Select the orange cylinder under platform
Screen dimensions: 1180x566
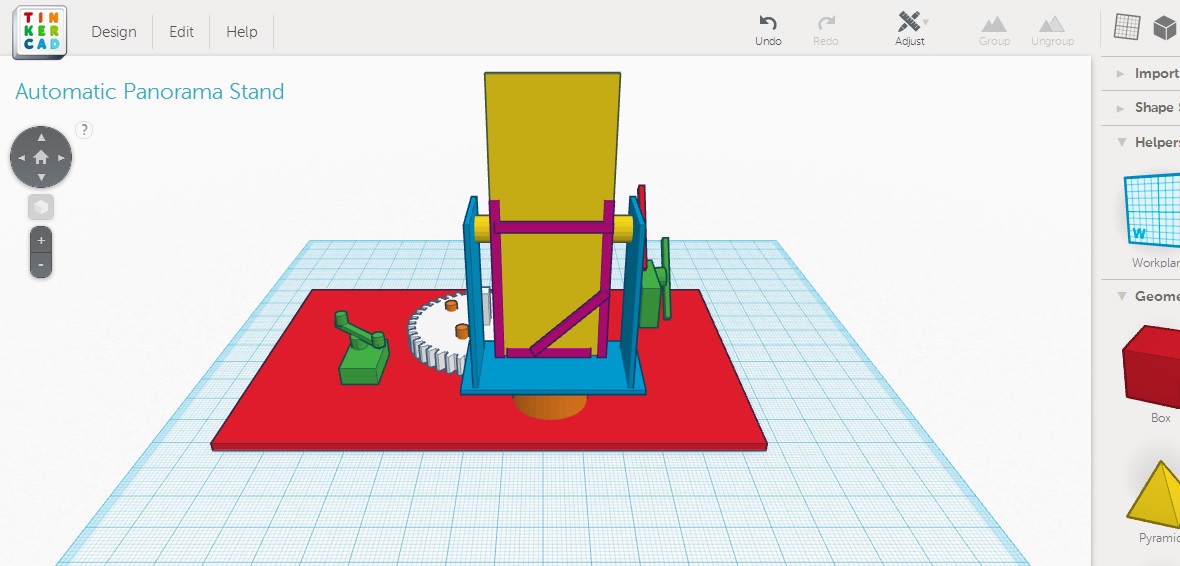[x=550, y=406]
